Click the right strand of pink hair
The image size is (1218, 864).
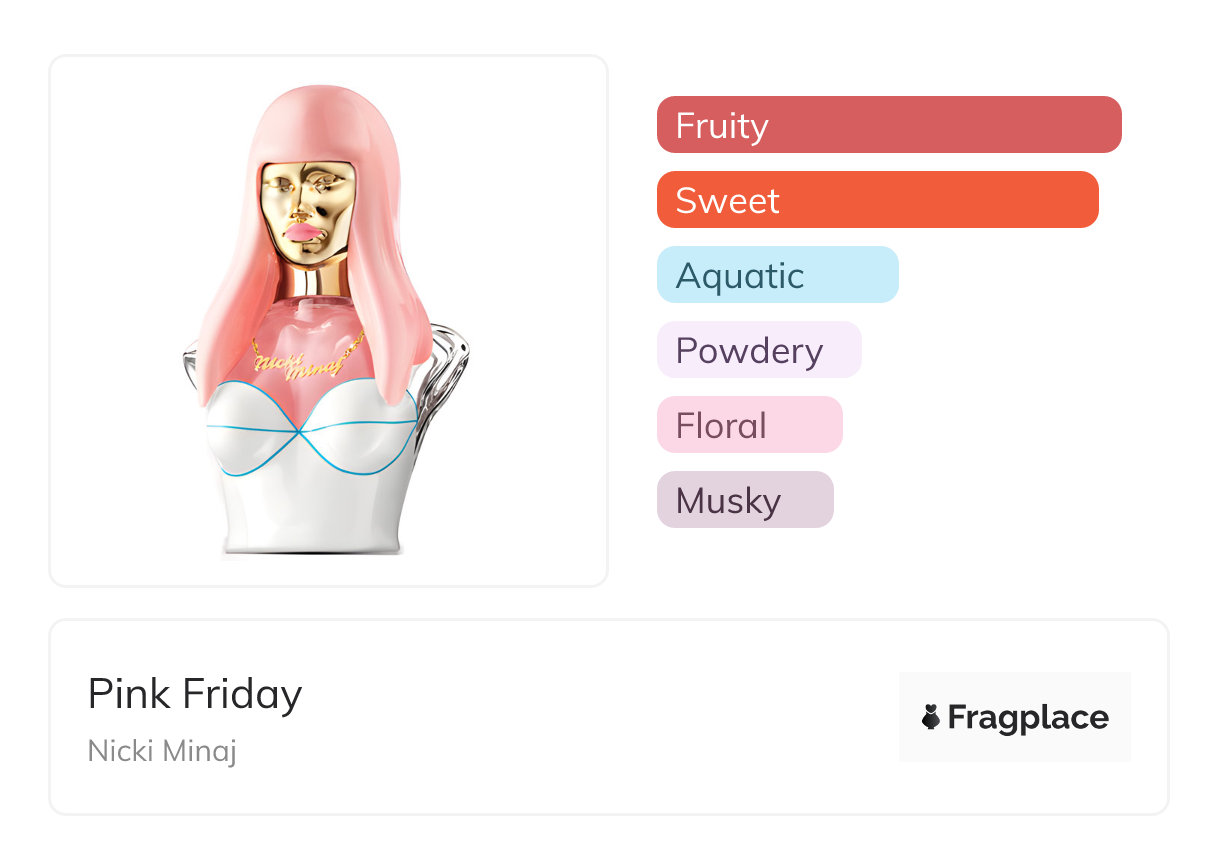(395, 320)
